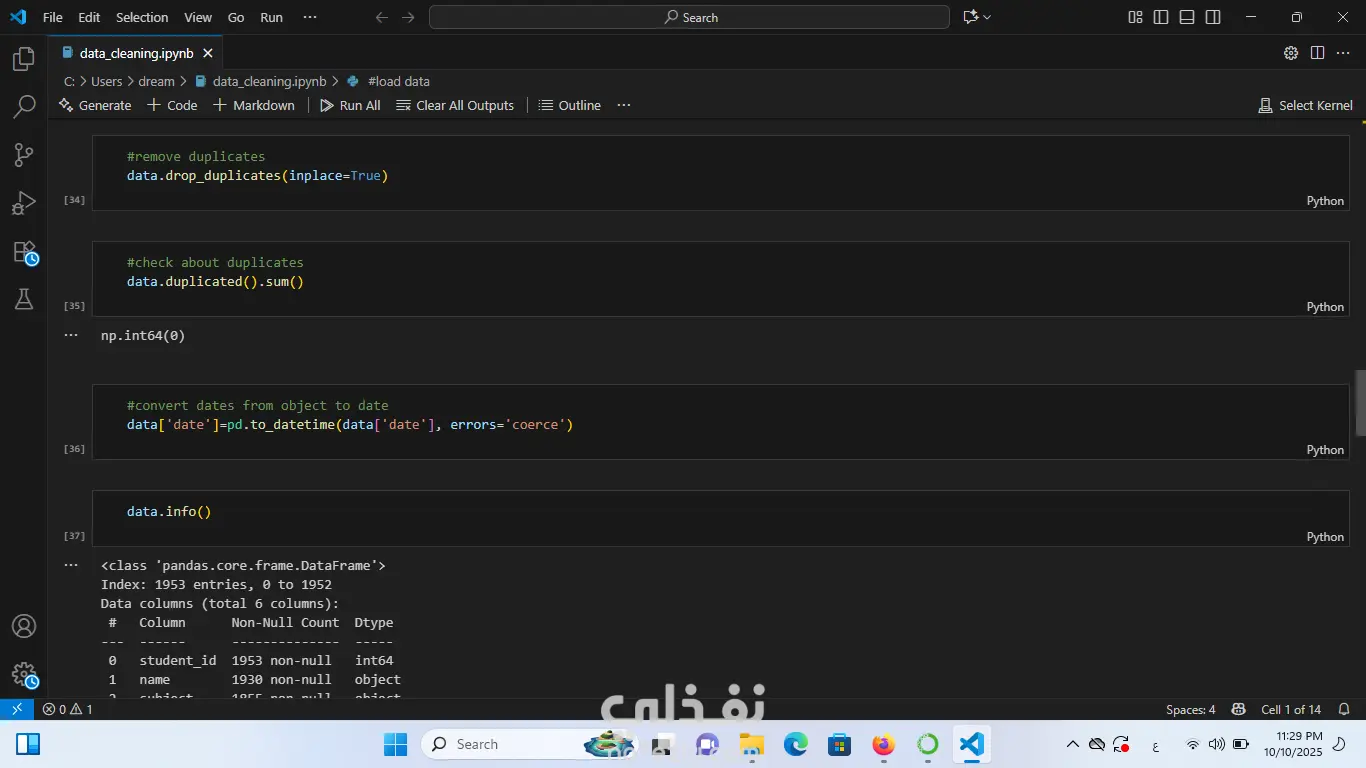Open the Python language picker of the data.info() cell
The height and width of the screenshot is (768, 1366).
click(1325, 537)
